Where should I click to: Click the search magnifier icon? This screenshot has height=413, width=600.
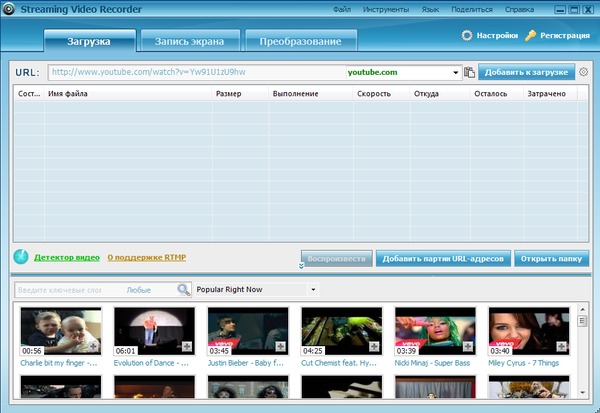183,290
